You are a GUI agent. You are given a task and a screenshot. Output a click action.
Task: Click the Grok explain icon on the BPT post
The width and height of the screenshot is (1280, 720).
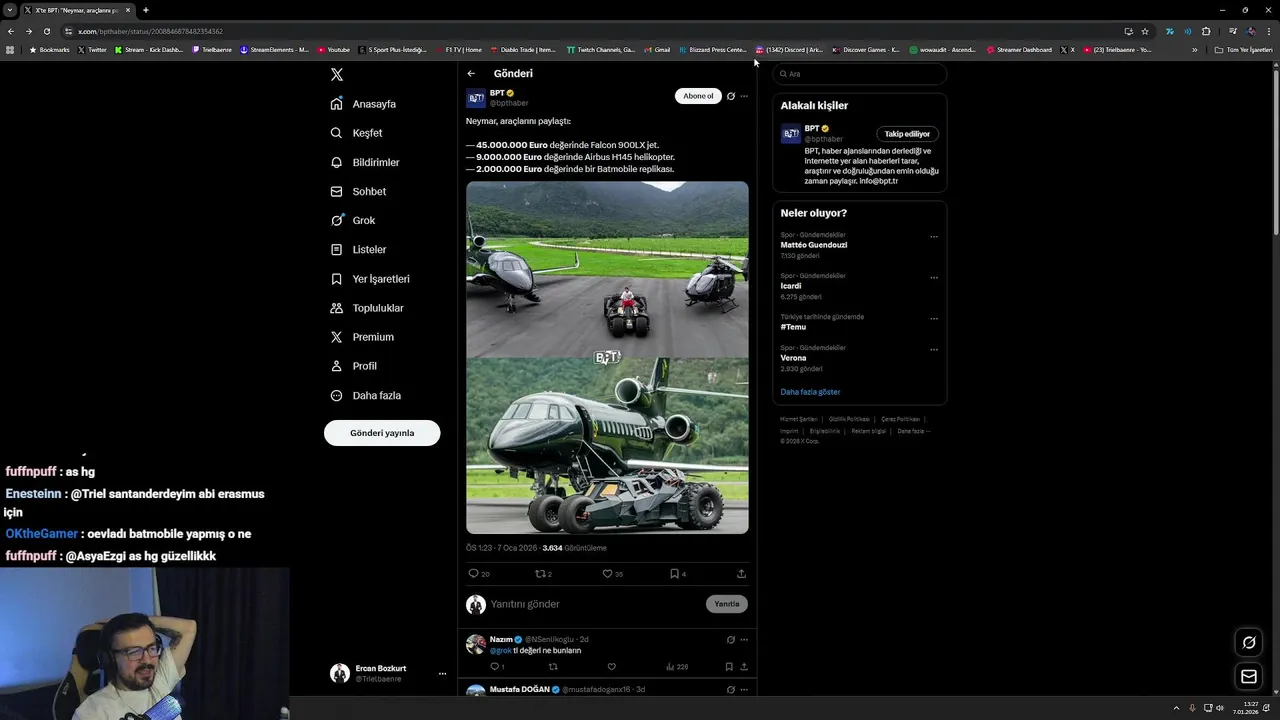coord(731,96)
